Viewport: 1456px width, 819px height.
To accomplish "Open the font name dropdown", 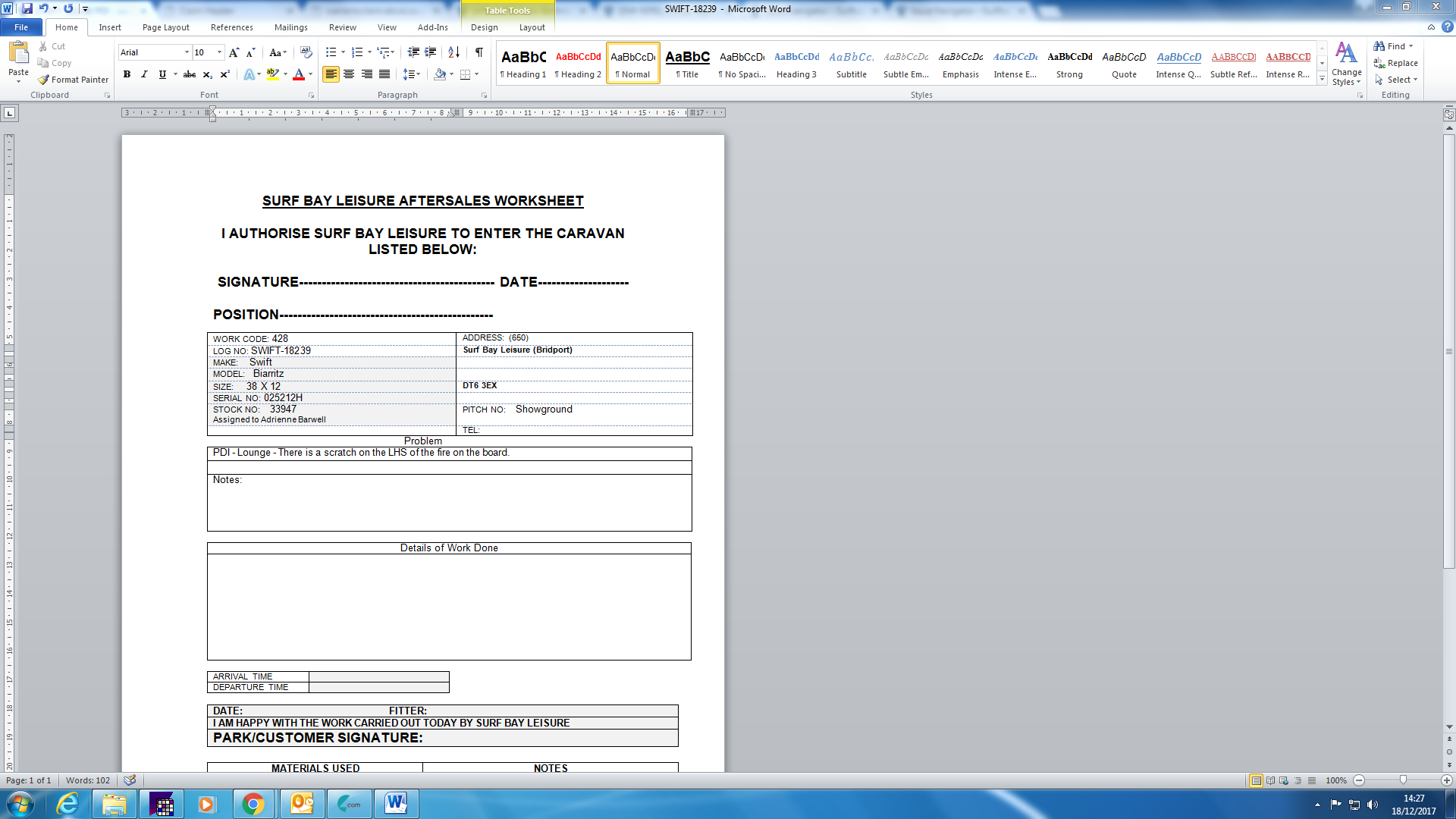I will (x=187, y=52).
